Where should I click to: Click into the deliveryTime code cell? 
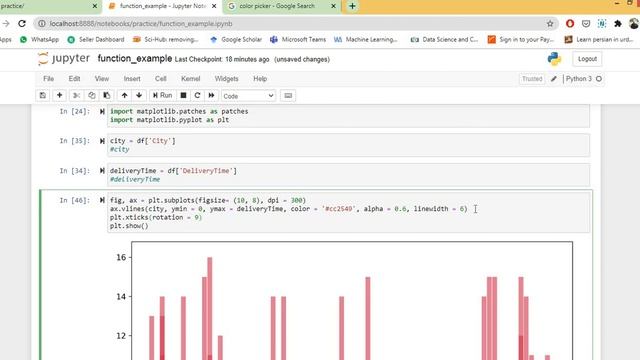pos(348,175)
